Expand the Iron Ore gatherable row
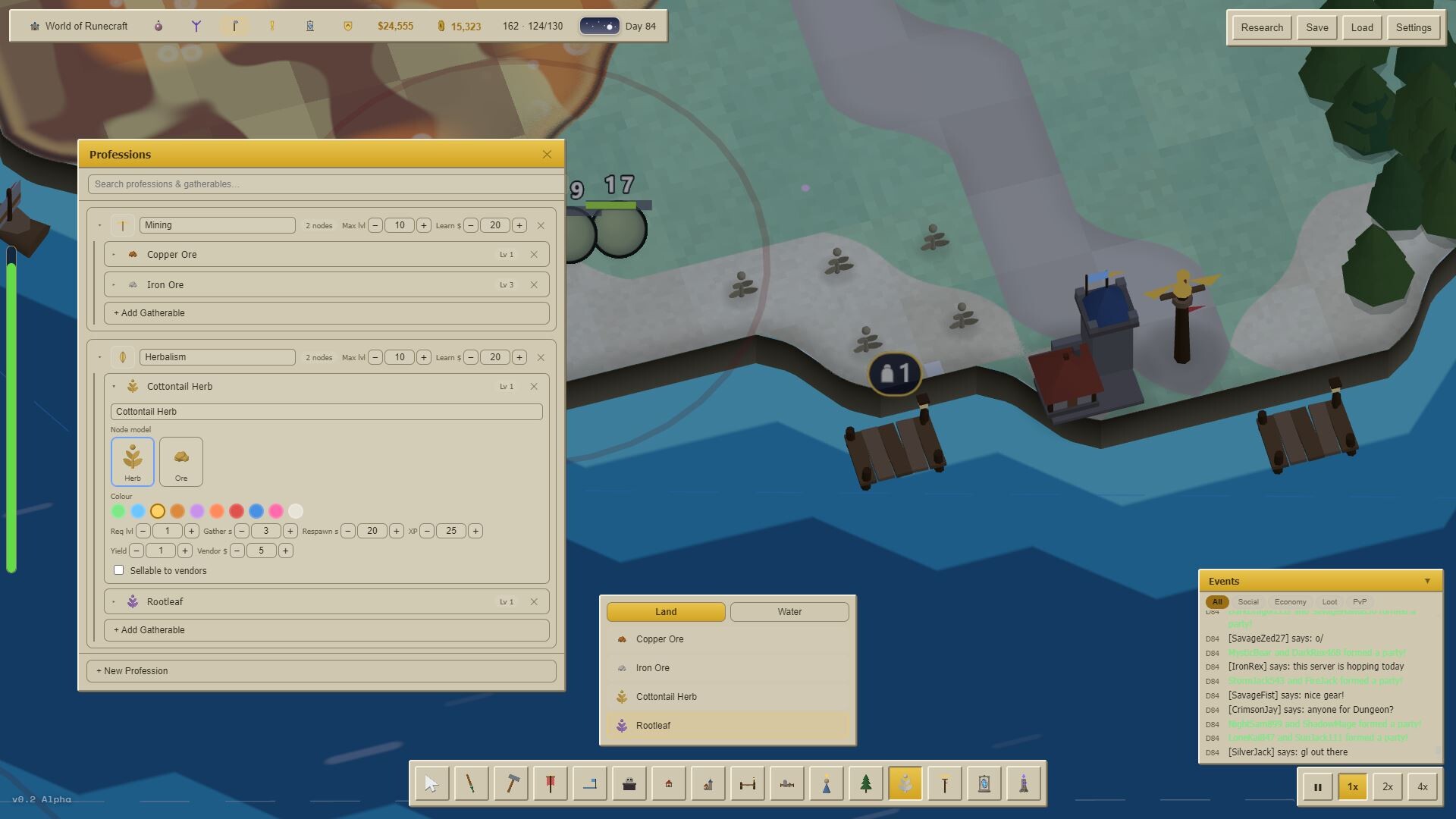Image resolution: width=1456 pixels, height=819 pixels. pos(114,285)
